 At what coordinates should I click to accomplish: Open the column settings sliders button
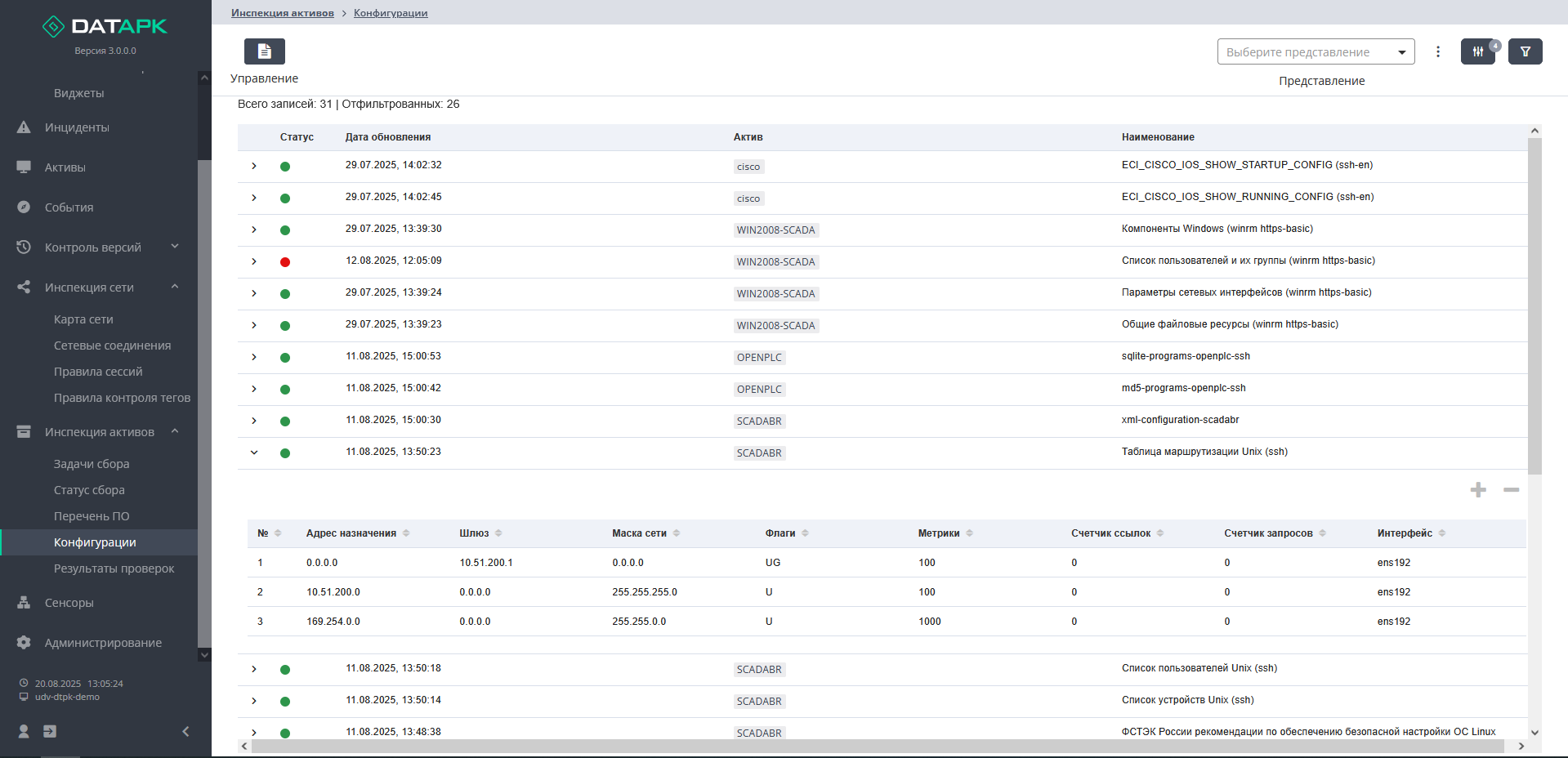click(1478, 51)
